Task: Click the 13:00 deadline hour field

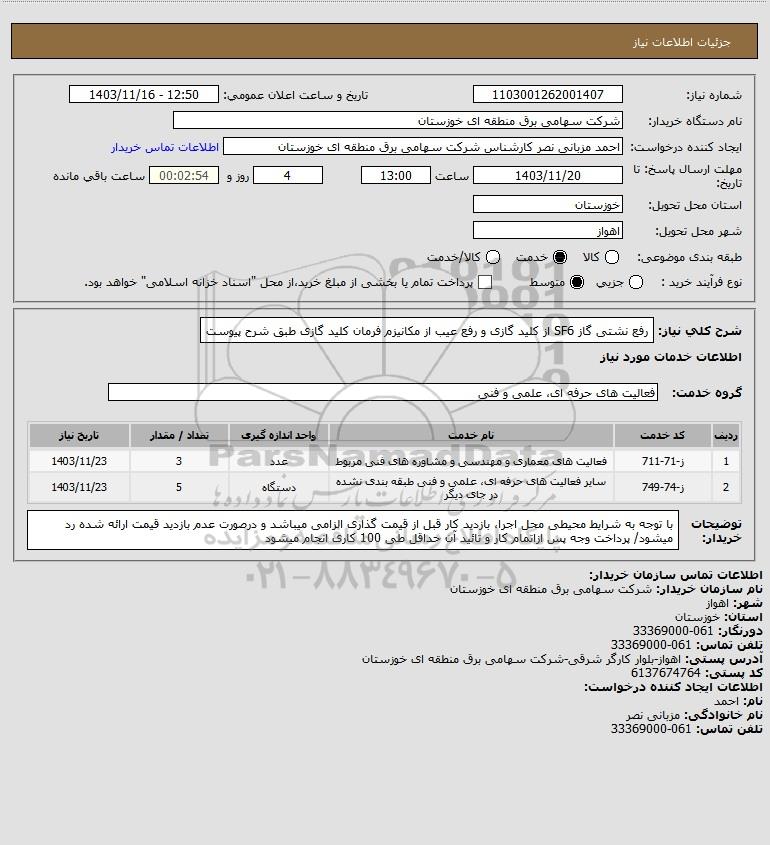Action: click(396, 176)
